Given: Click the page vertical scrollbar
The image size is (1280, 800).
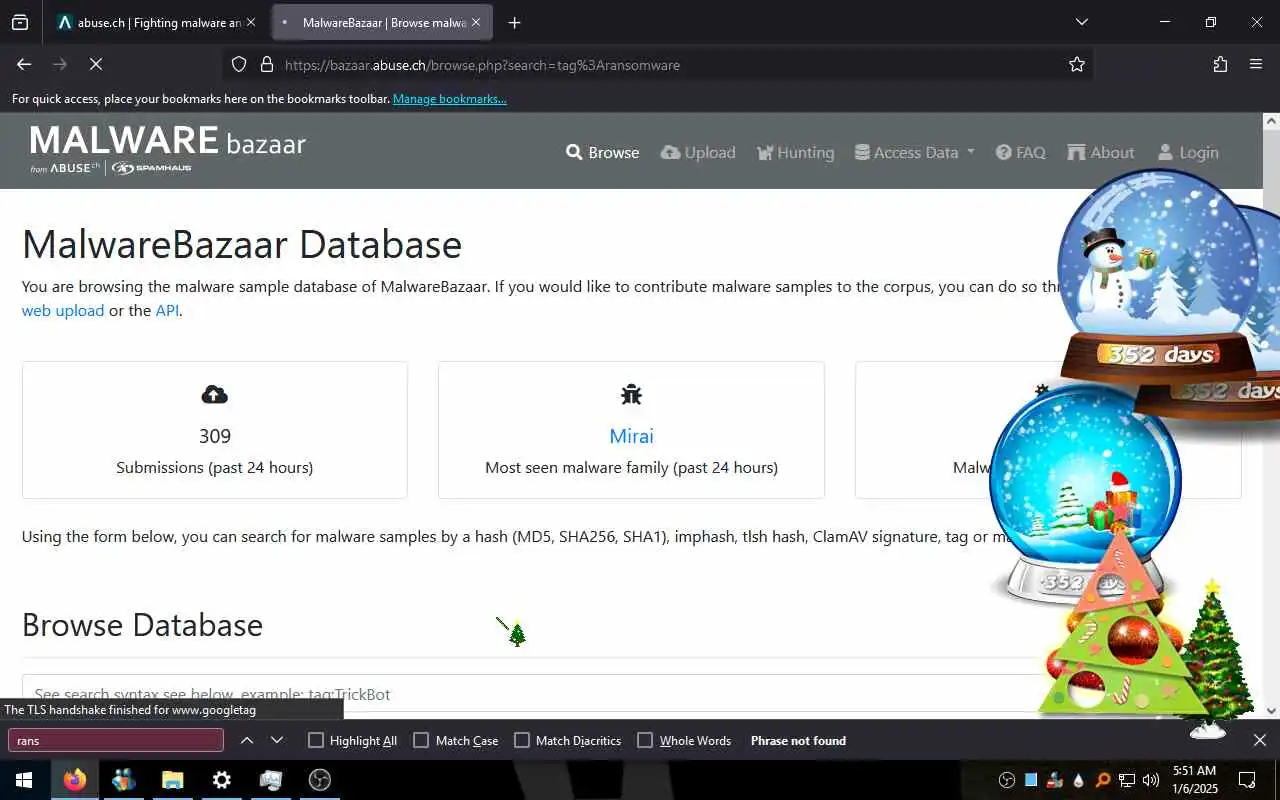Looking at the screenshot, I should pyautogui.click(x=1271, y=415).
